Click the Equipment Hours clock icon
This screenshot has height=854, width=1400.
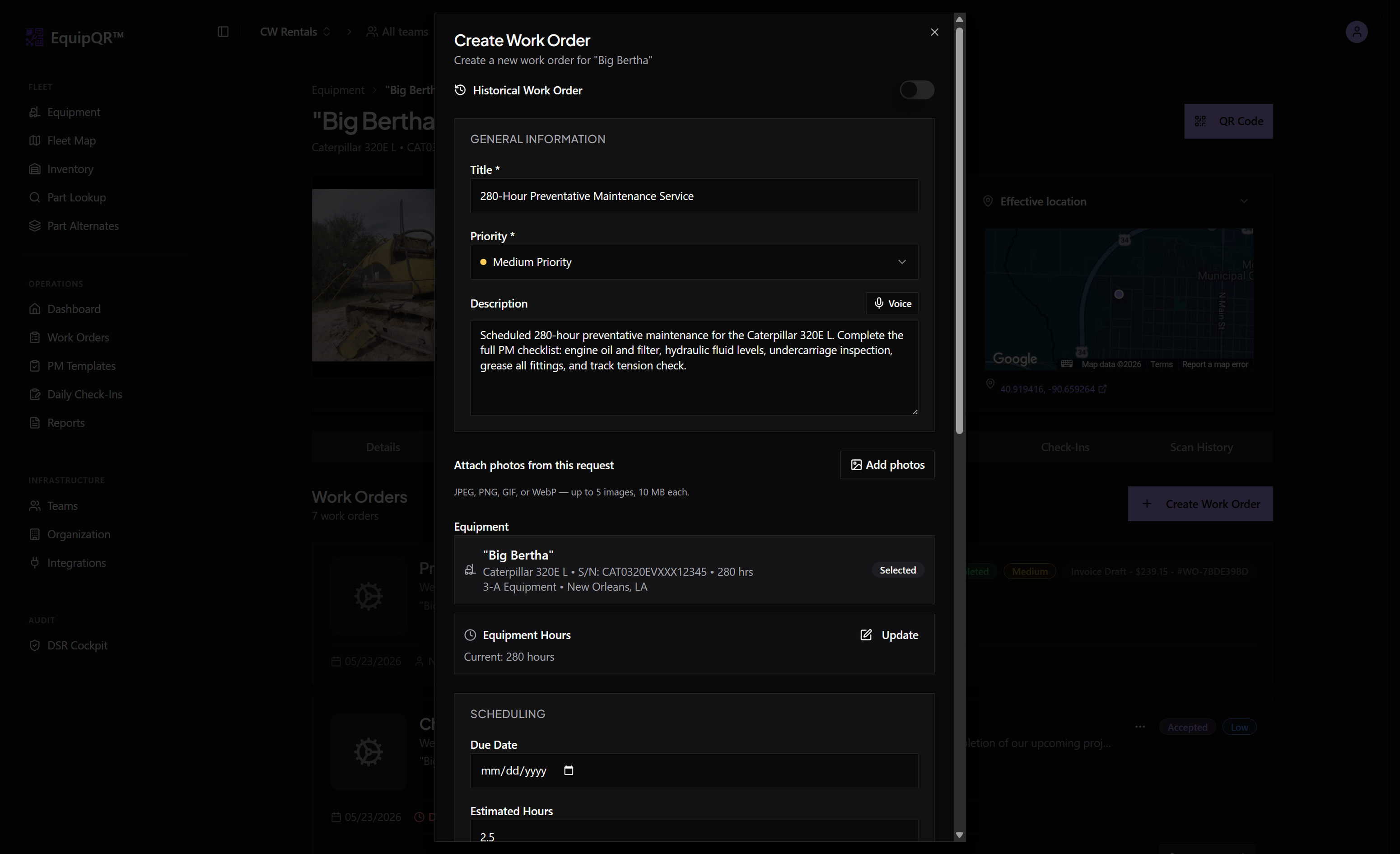[470, 635]
